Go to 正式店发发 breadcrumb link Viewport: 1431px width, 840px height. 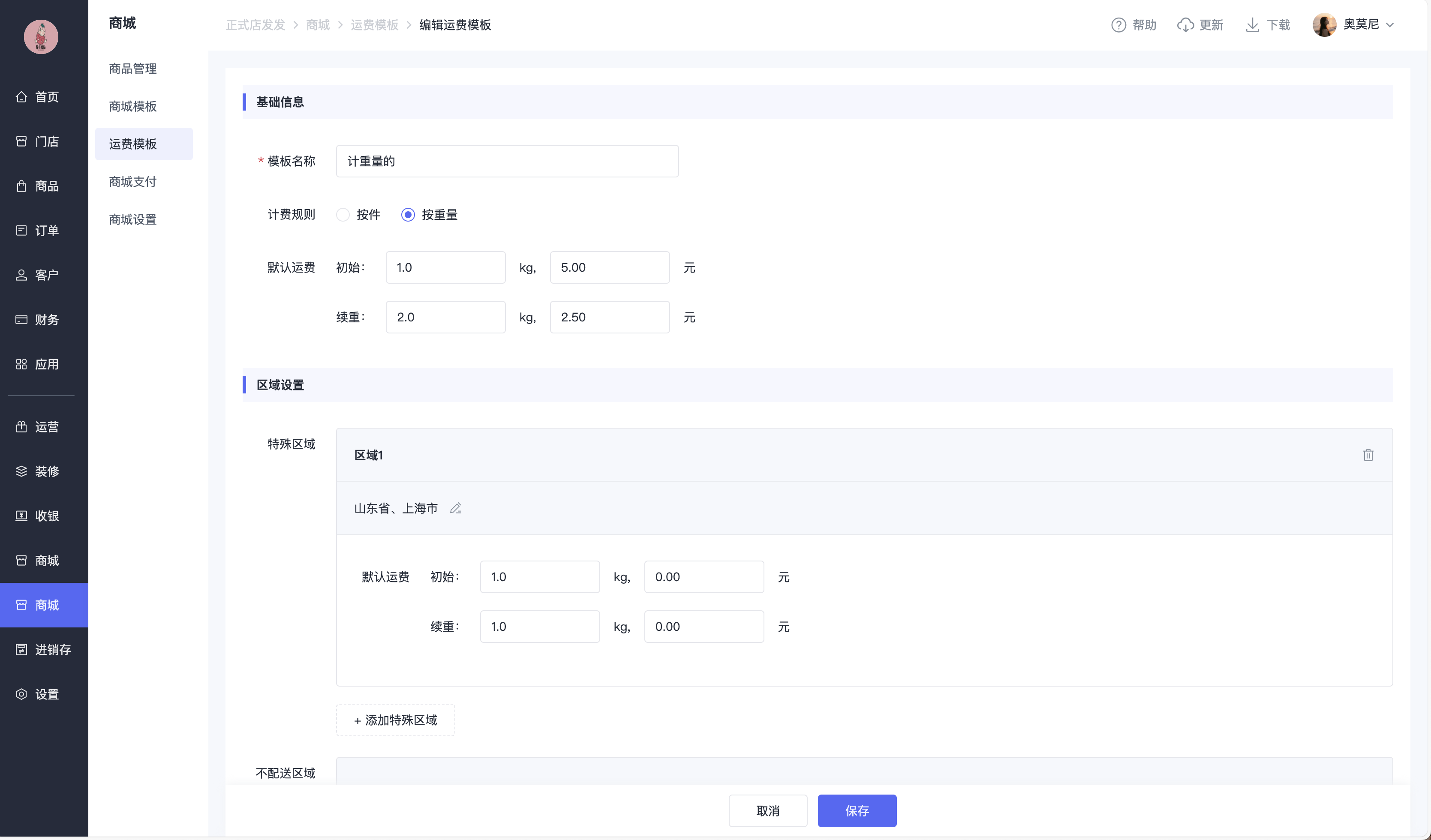[x=256, y=25]
